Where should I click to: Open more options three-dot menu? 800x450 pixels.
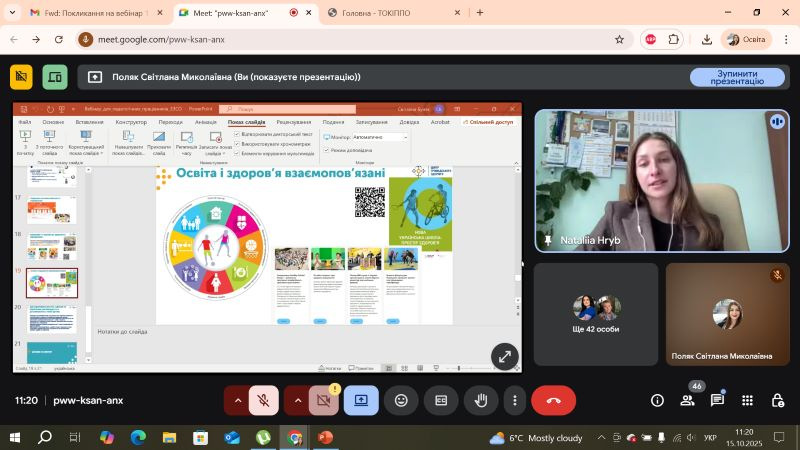(515, 400)
